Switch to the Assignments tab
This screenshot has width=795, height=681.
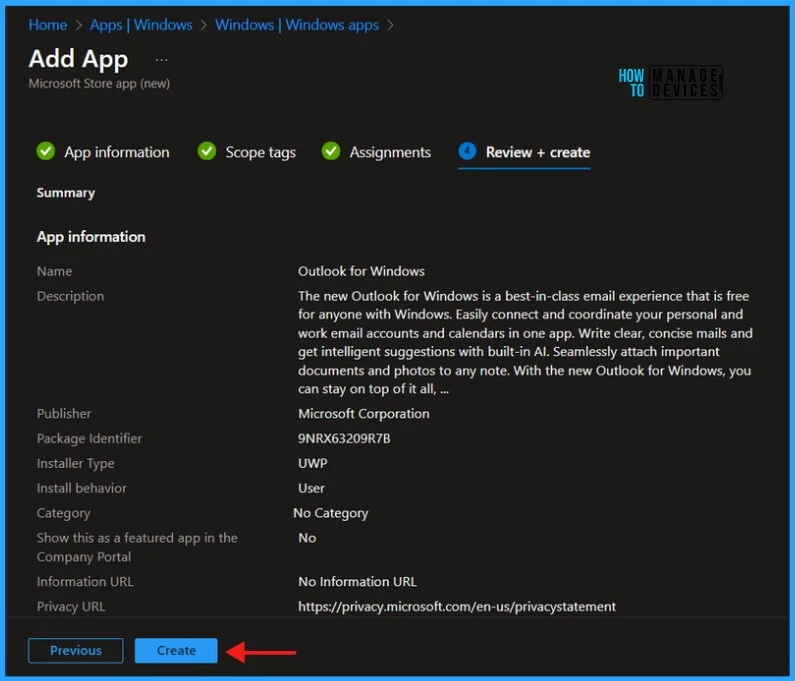pyautogui.click(x=390, y=152)
